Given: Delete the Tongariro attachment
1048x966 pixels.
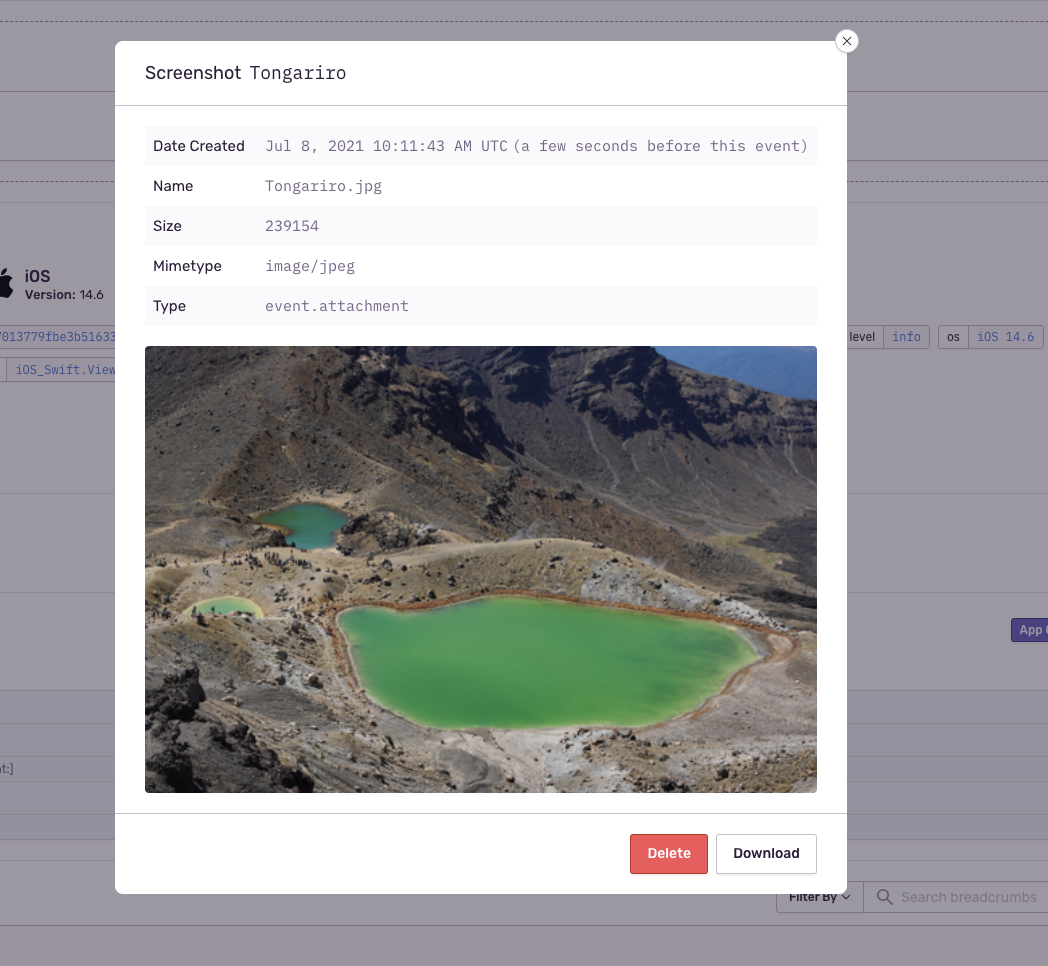Looking at the screenshot, I should point(668,854).
